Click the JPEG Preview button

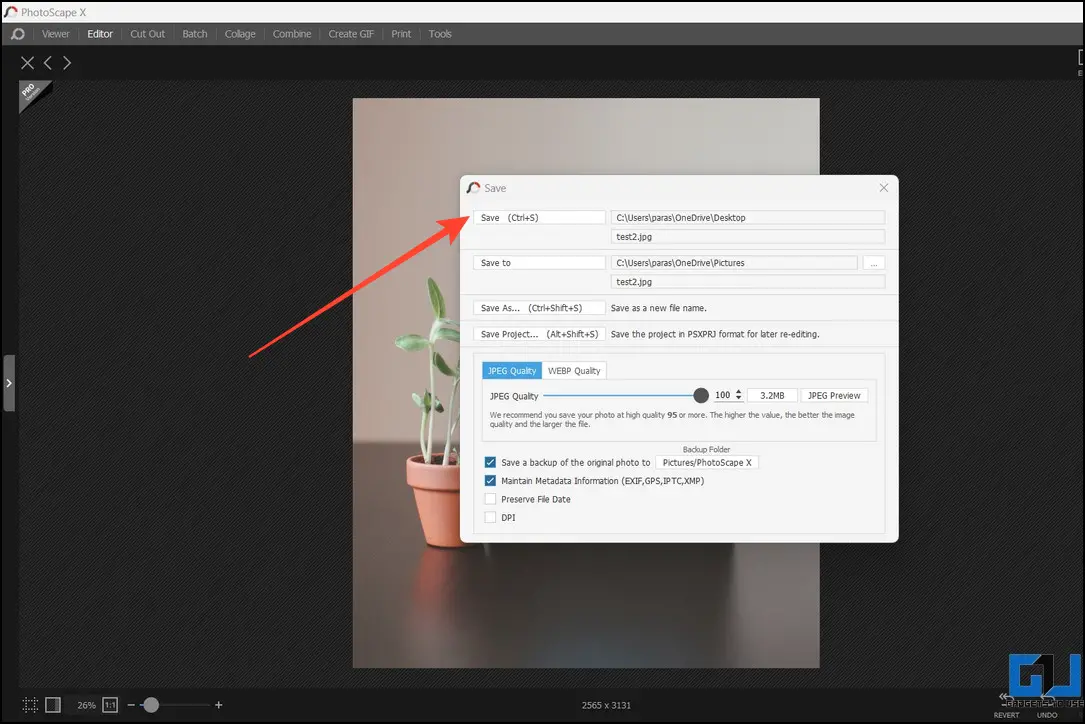coord(834,395)
